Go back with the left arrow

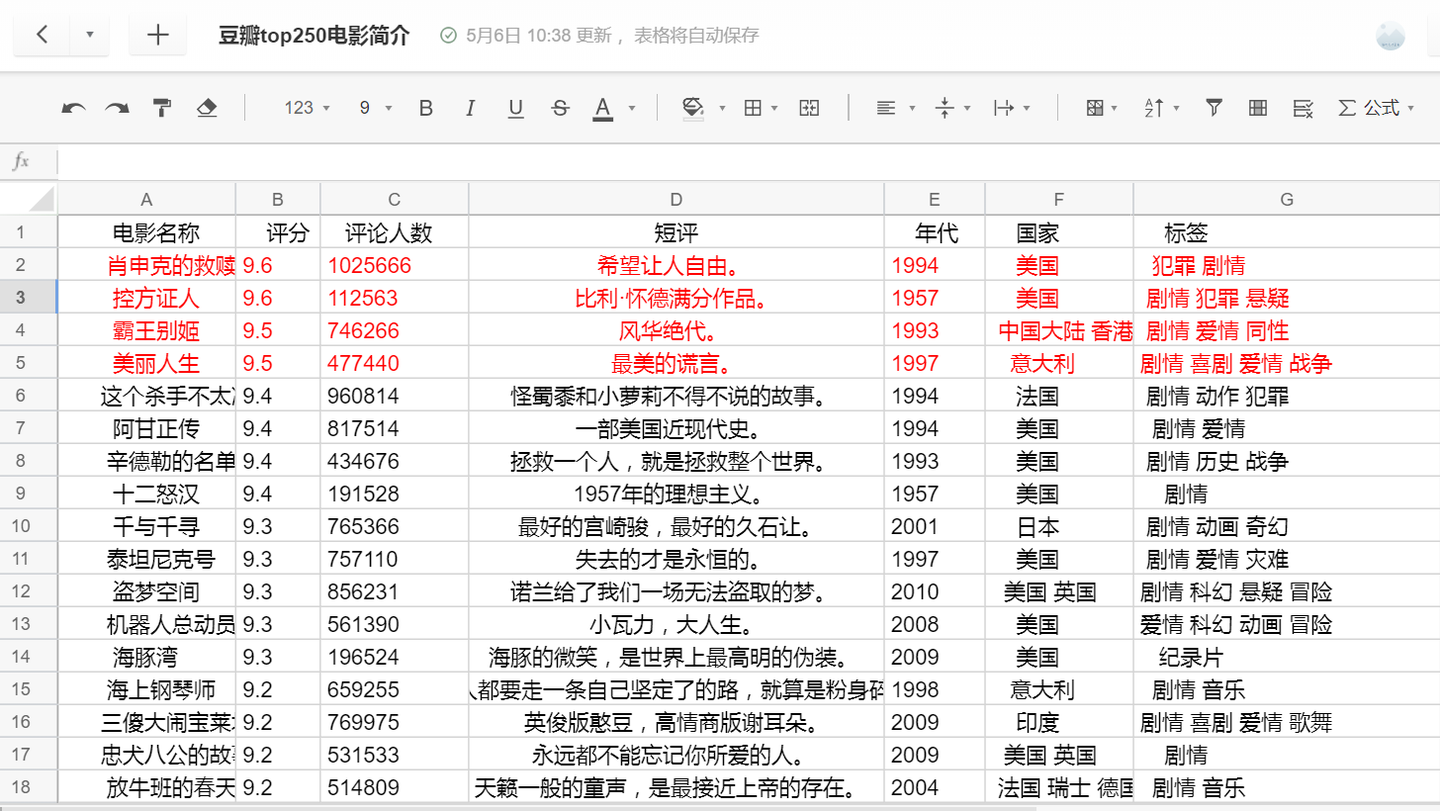(42, 35)
